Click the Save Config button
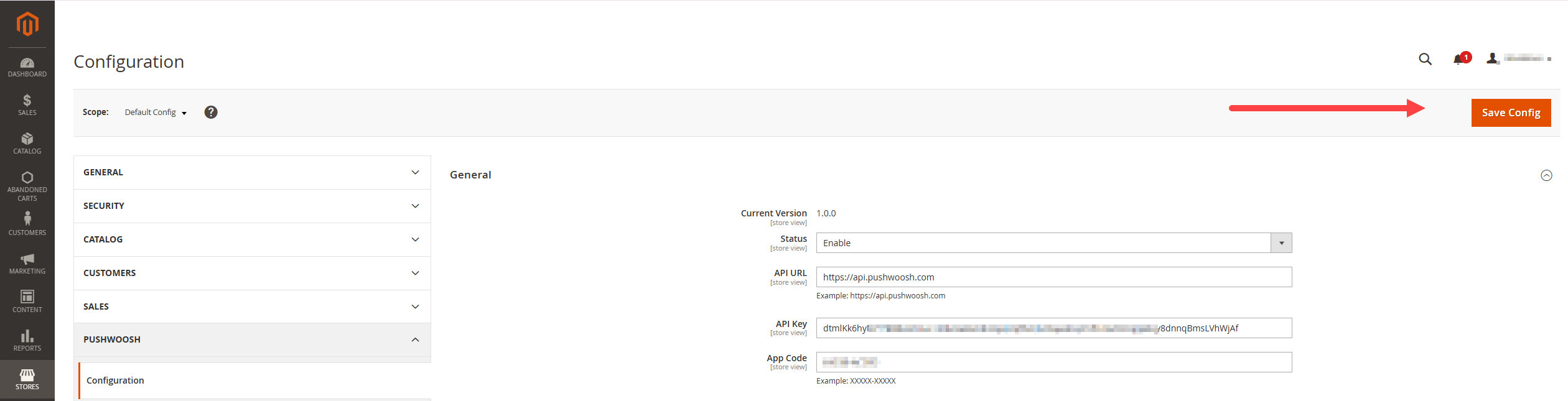The image size is (1568, 401). pos(1510,113)
